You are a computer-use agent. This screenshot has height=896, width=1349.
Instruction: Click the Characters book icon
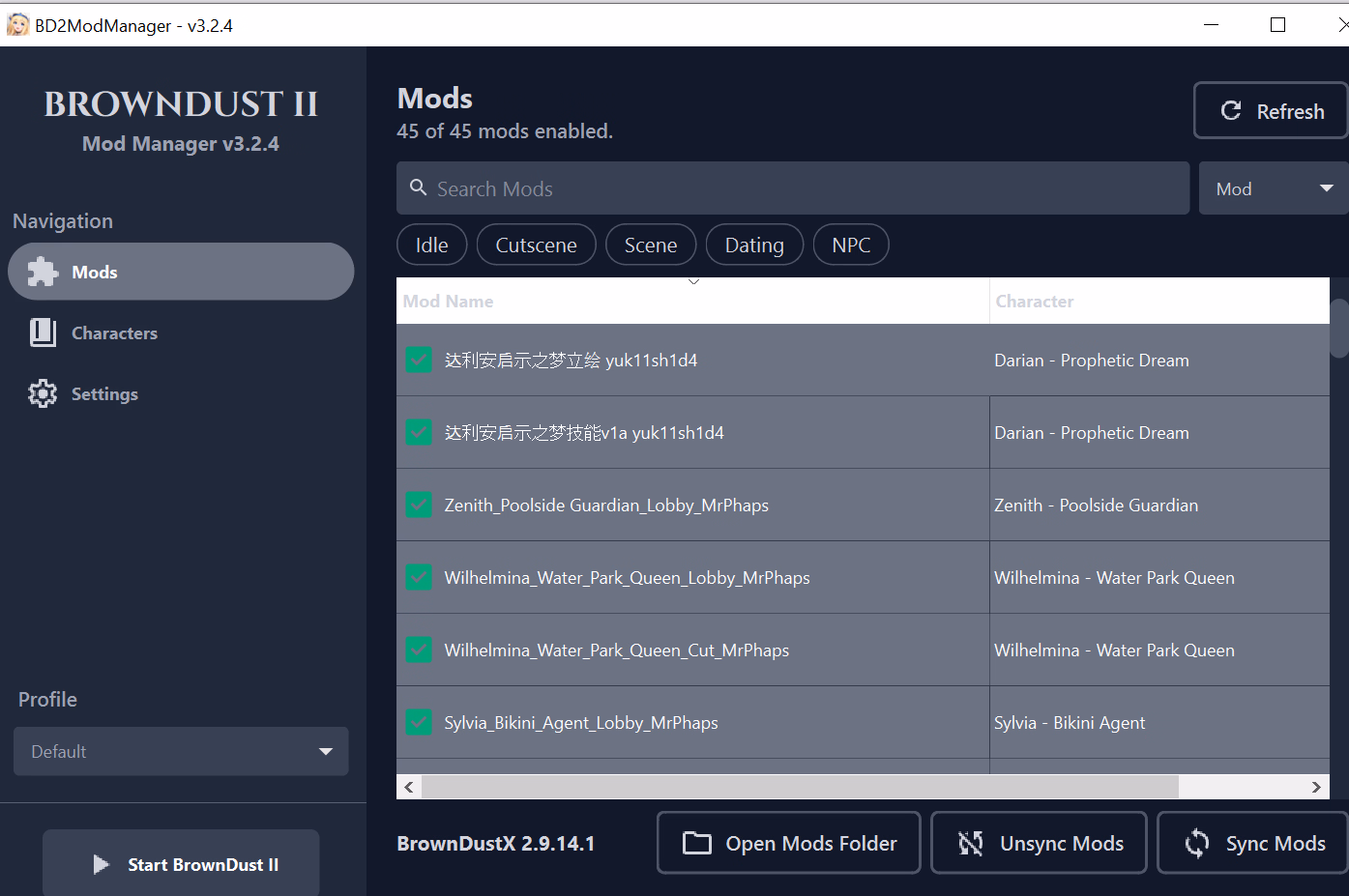tap(43, 333)
